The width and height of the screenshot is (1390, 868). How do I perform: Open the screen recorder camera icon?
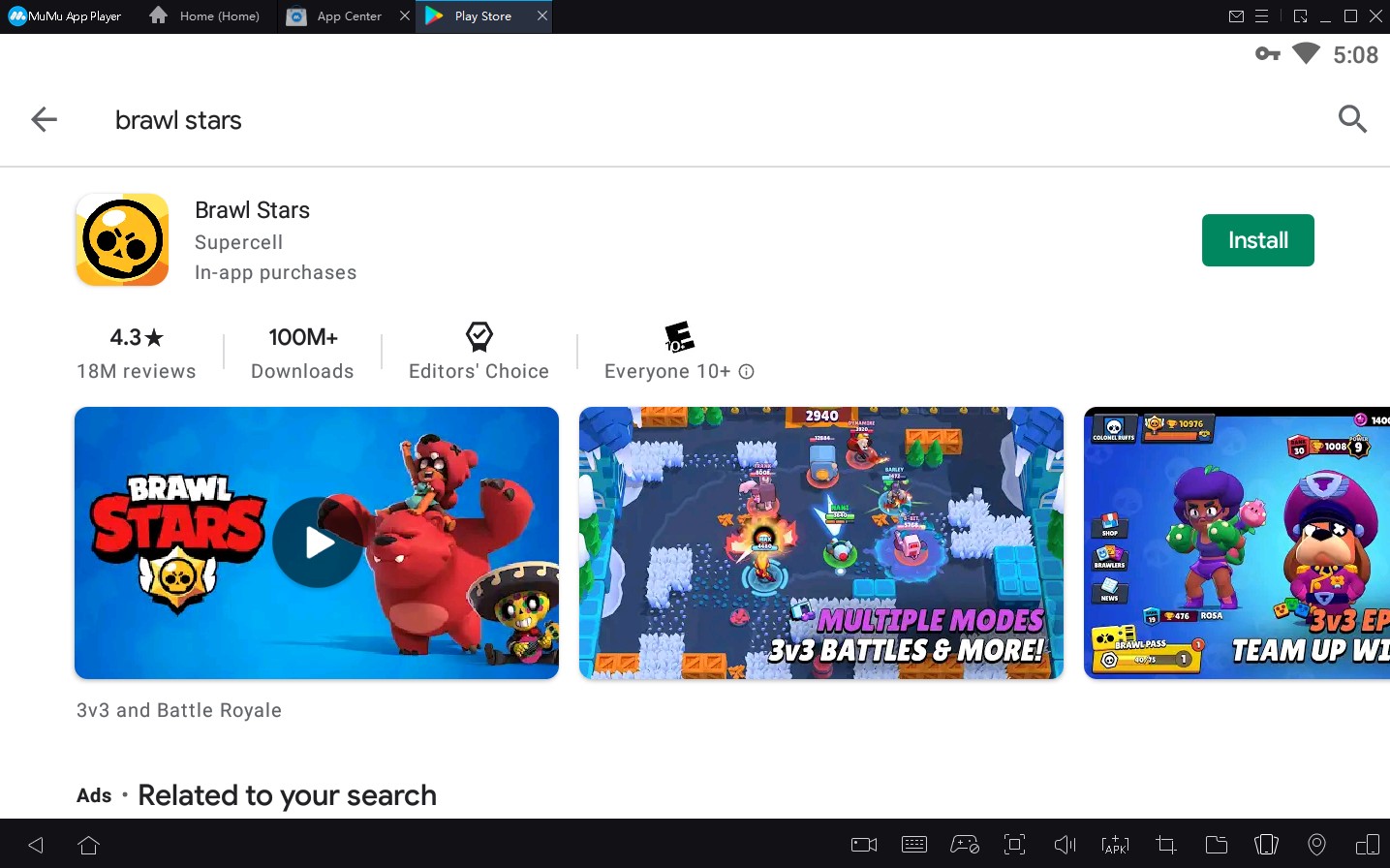click(864, 845)
